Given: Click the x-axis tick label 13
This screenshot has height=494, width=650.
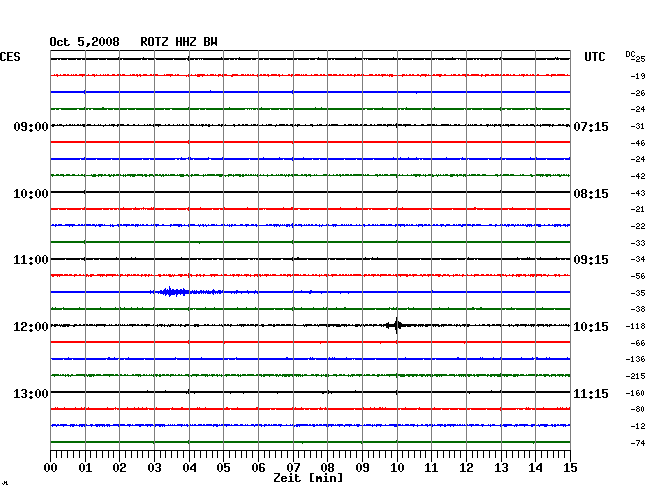Looking at the screenshot, I should pyautogui.click(x=501, y=467).
